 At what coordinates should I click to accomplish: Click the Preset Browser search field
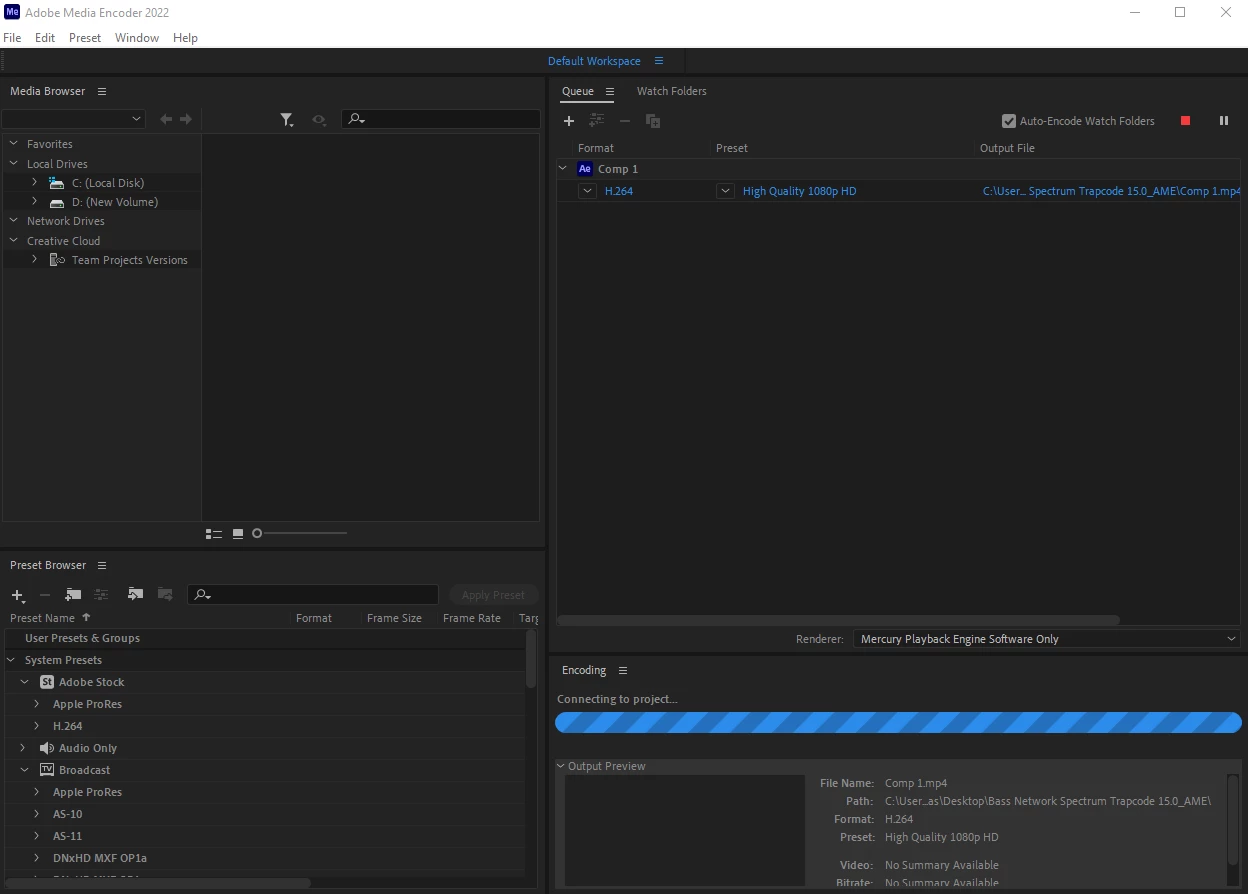pyautogui.click(x=313, y=595)
